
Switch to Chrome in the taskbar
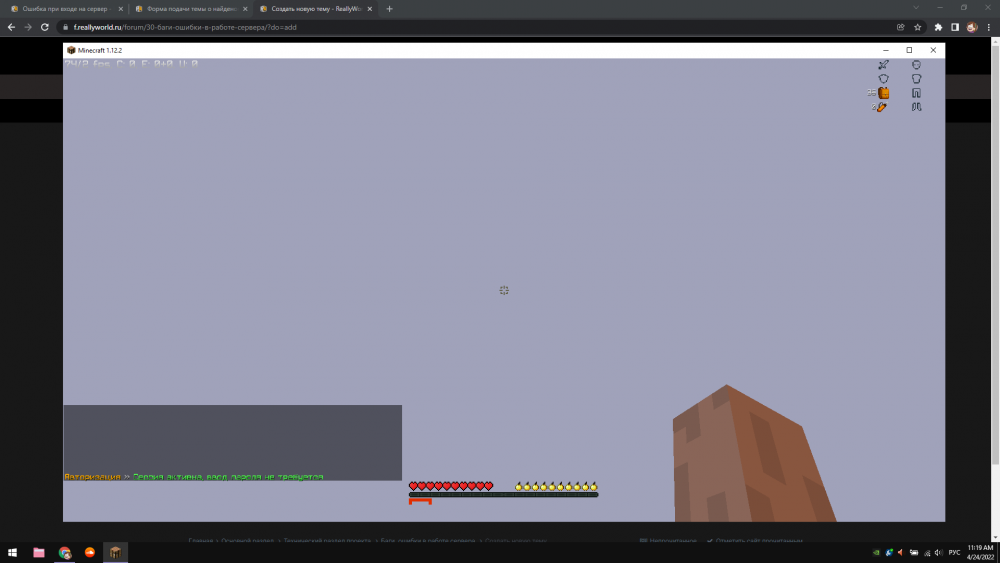[x=64, y=553]
